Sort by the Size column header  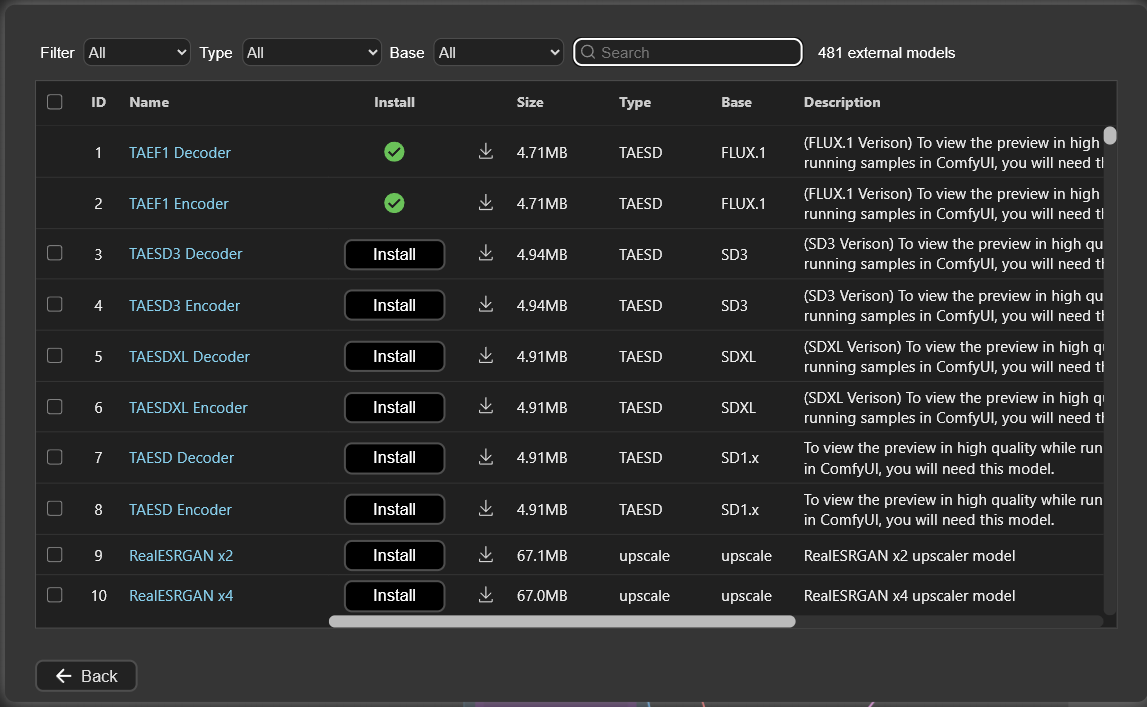coord(530,102)
